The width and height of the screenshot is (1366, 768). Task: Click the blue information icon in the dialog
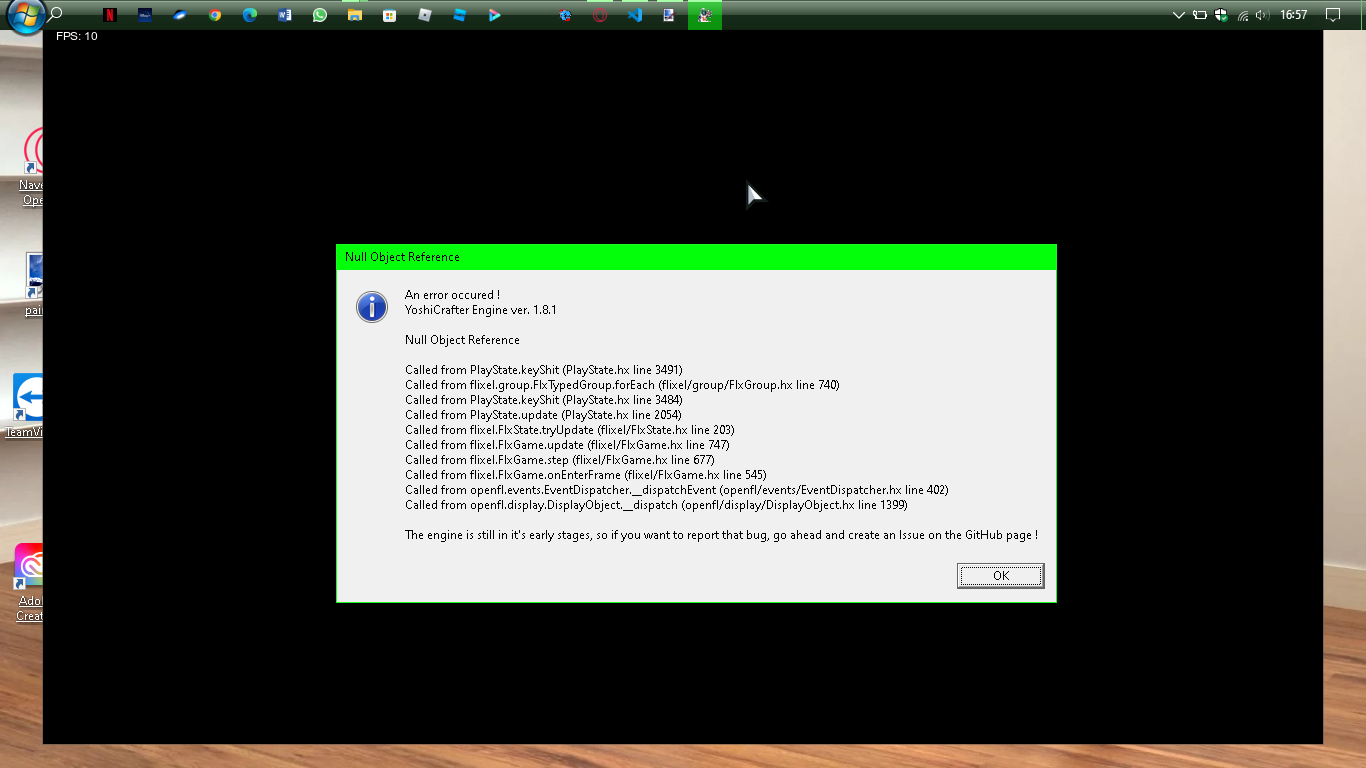(372, 306)
